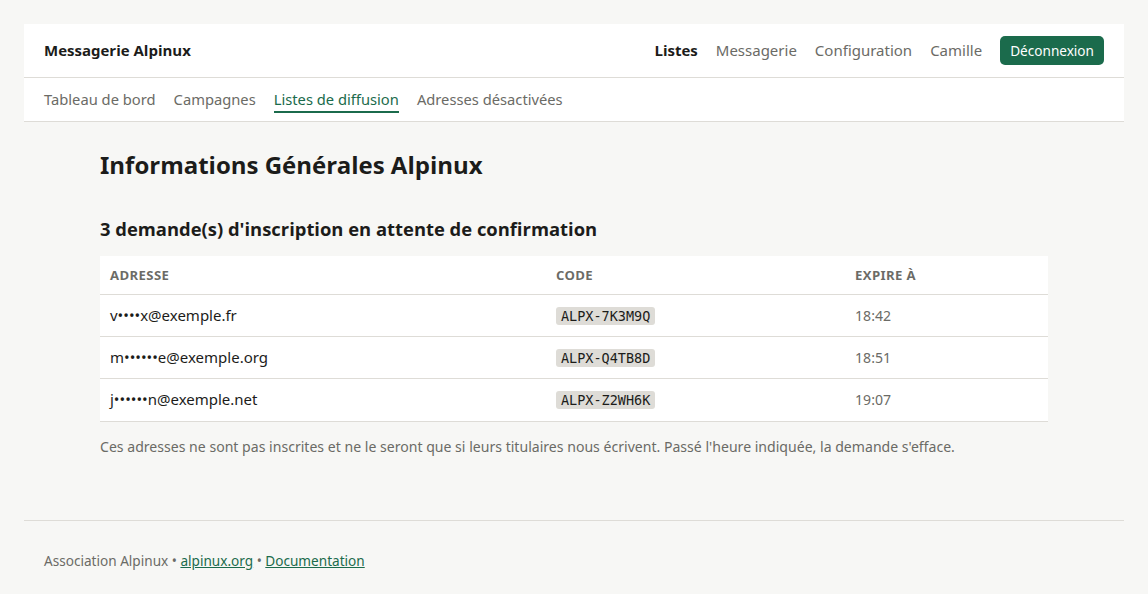Open the Camille user profile link

(956, 51)
